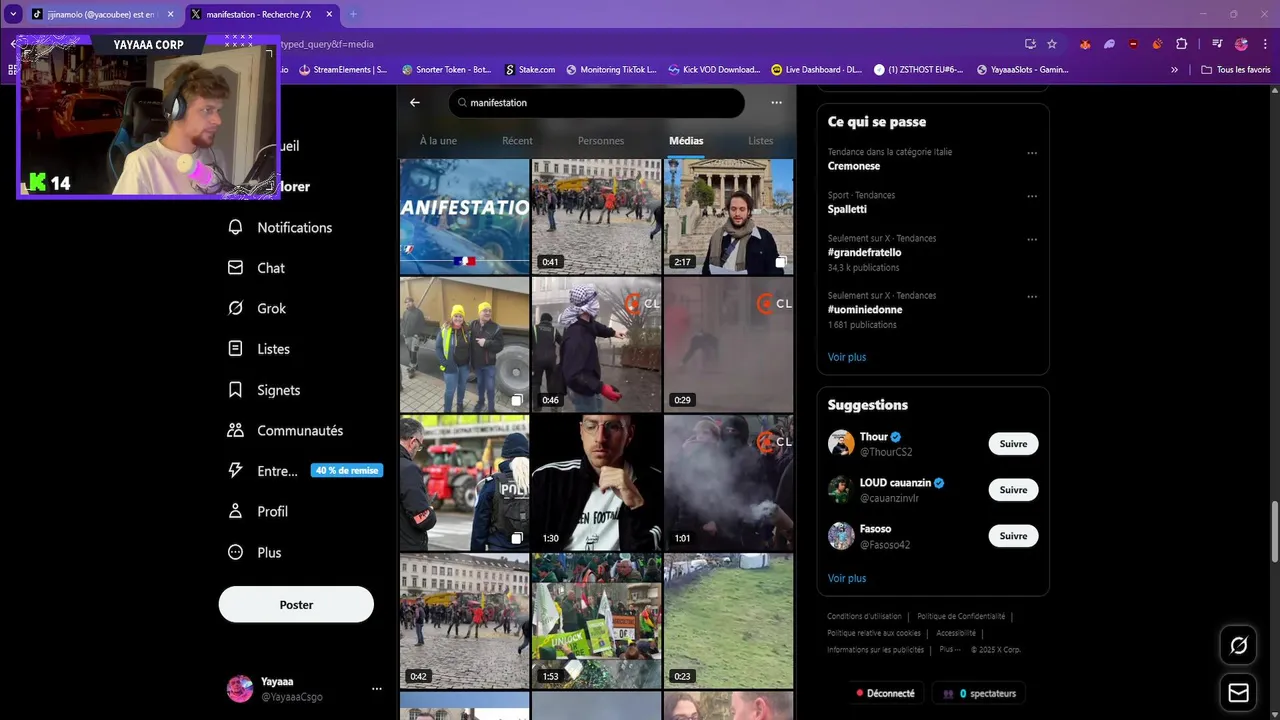Follow Thour with the Suivre button
The height and width of the screenshot is (720, 1280).
coord(1013,444)
